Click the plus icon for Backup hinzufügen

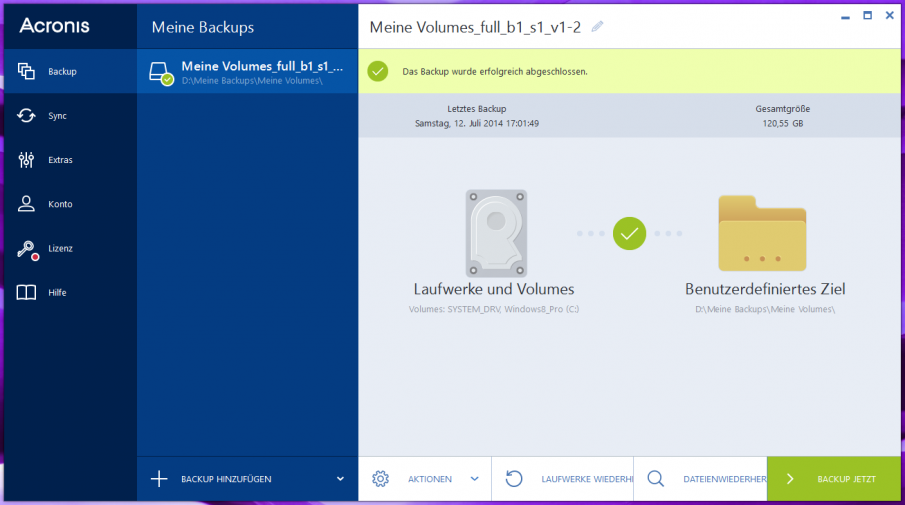pos(159,479)
